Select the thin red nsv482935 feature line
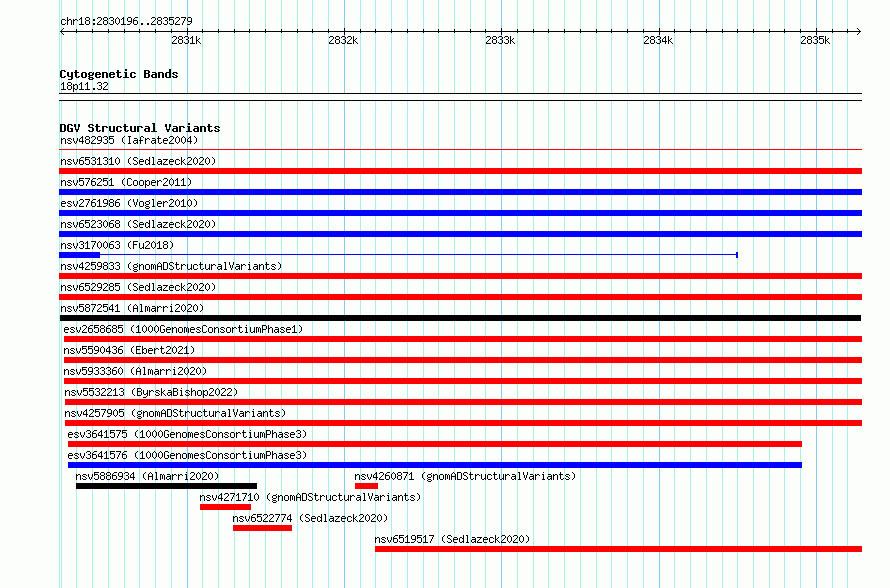The image size is (890, 588). [x=460, y=150]
